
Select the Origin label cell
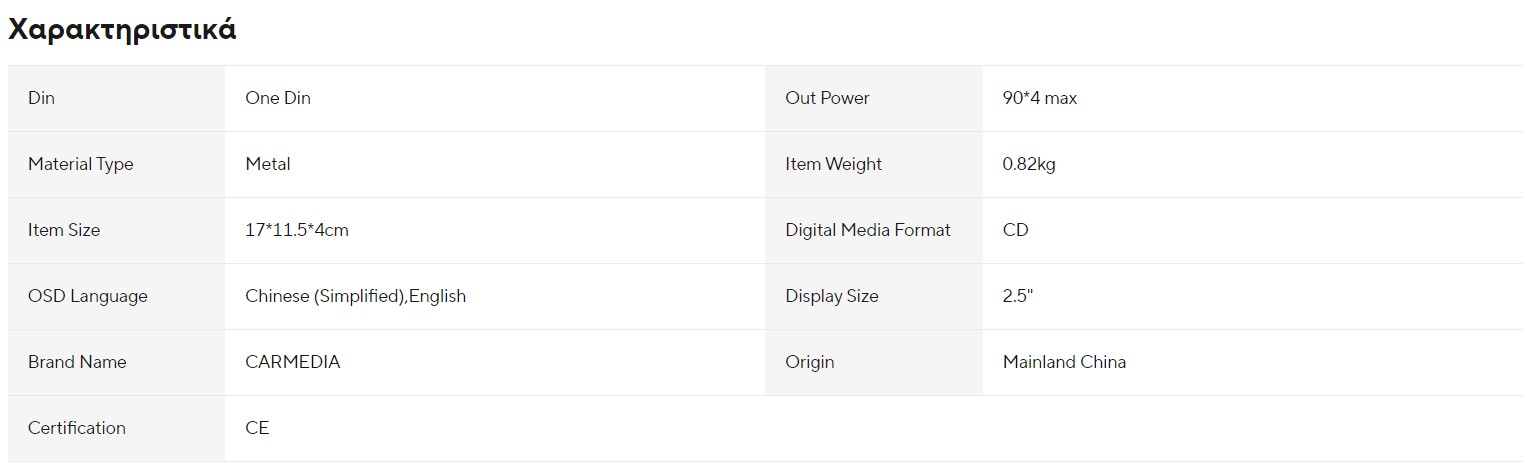[x=874, y=362]
